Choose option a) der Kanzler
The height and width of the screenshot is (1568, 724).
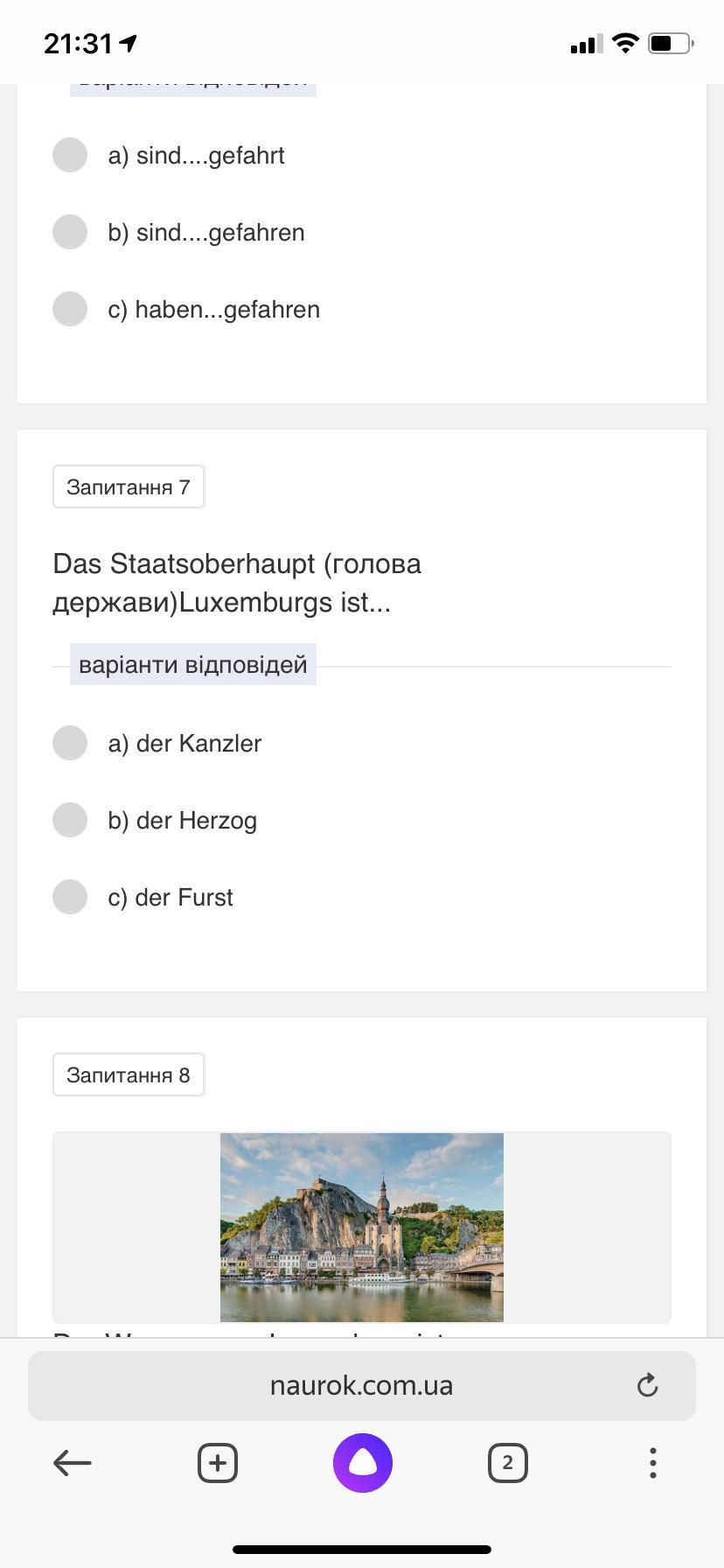pyautogui.click(x=70, y=743)
